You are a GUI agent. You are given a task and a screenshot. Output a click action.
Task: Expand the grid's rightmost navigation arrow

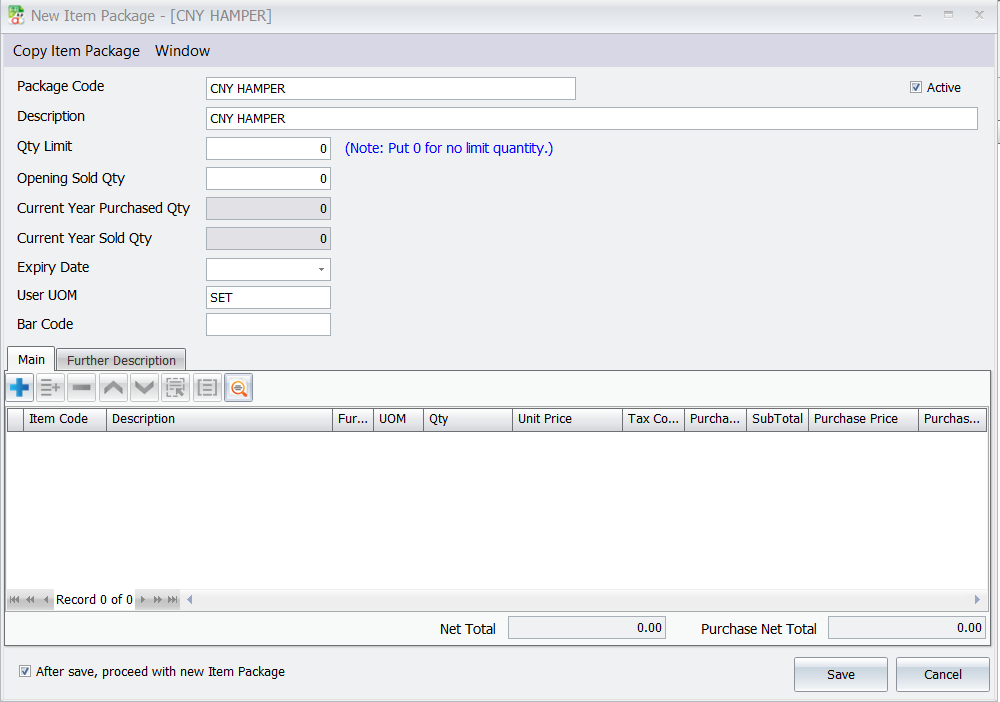pyautogui.click(x=978, y=599)
